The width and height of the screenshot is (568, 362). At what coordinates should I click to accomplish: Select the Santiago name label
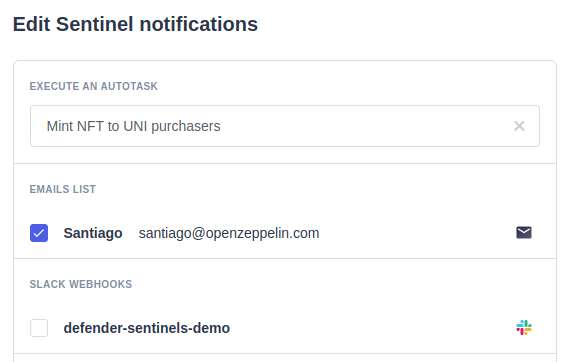(x=93, y=233)
